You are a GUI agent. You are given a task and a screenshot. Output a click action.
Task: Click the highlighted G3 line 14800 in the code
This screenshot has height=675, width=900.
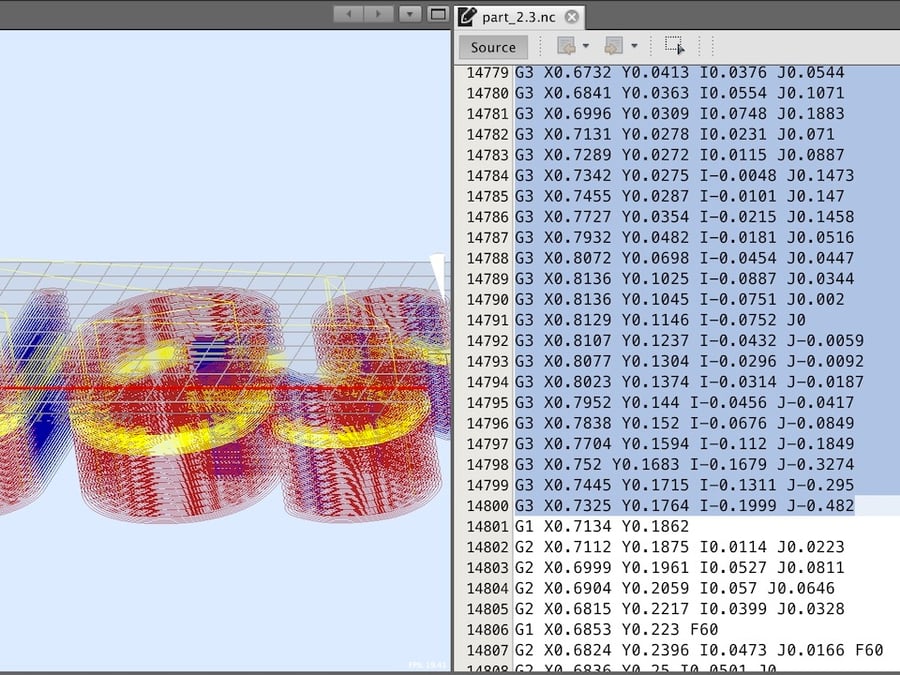click(680, 507)
